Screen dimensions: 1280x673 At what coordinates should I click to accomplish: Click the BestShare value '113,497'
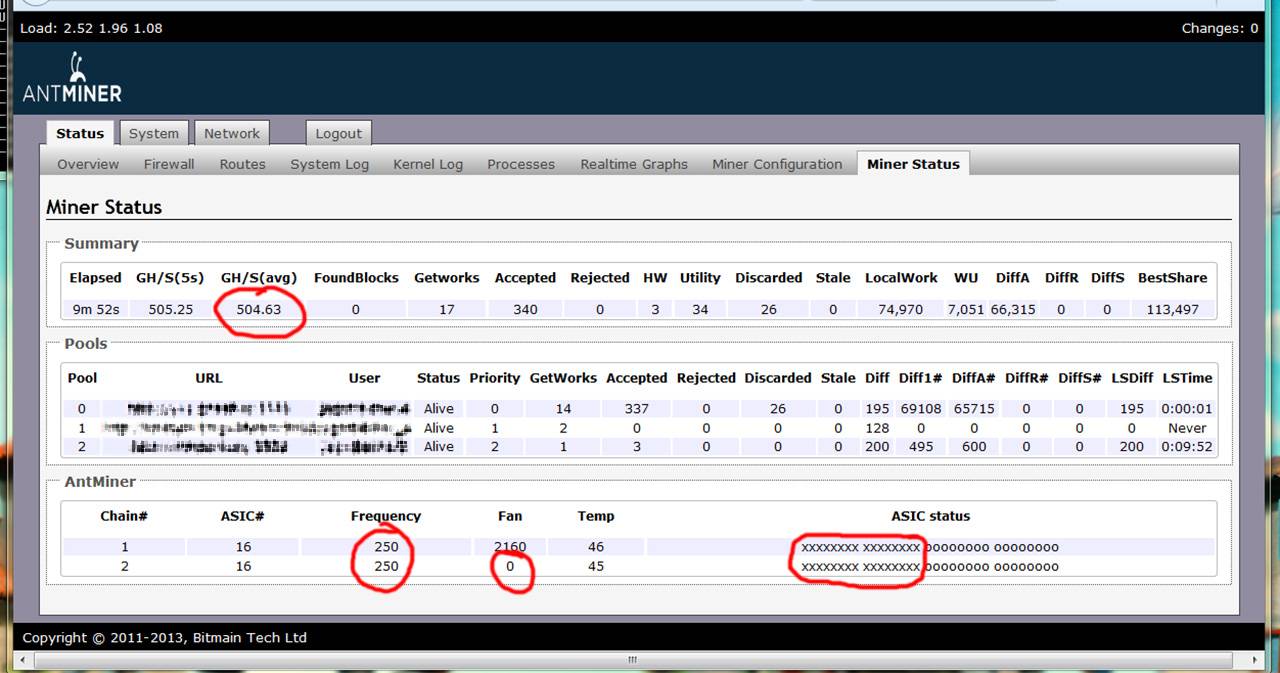tap(1172, 309)
